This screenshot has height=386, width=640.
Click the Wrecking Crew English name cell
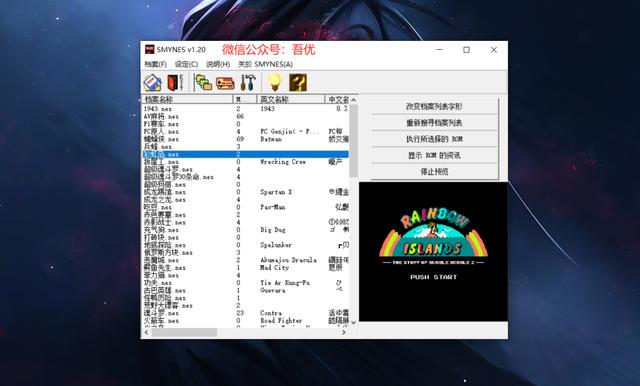click(283, 162)
